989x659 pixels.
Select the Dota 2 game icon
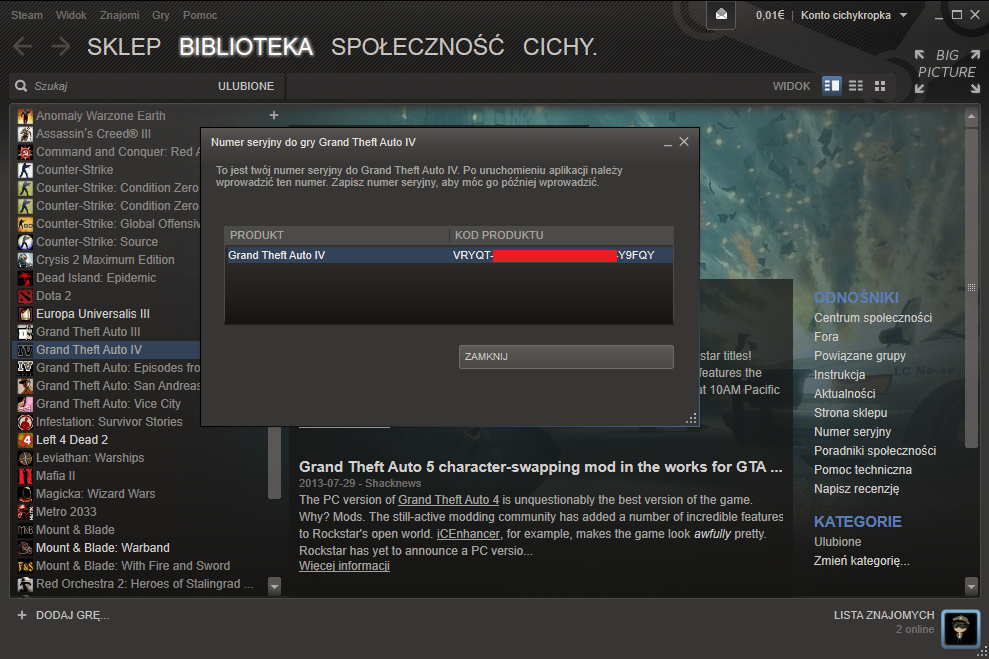point(25,296)
